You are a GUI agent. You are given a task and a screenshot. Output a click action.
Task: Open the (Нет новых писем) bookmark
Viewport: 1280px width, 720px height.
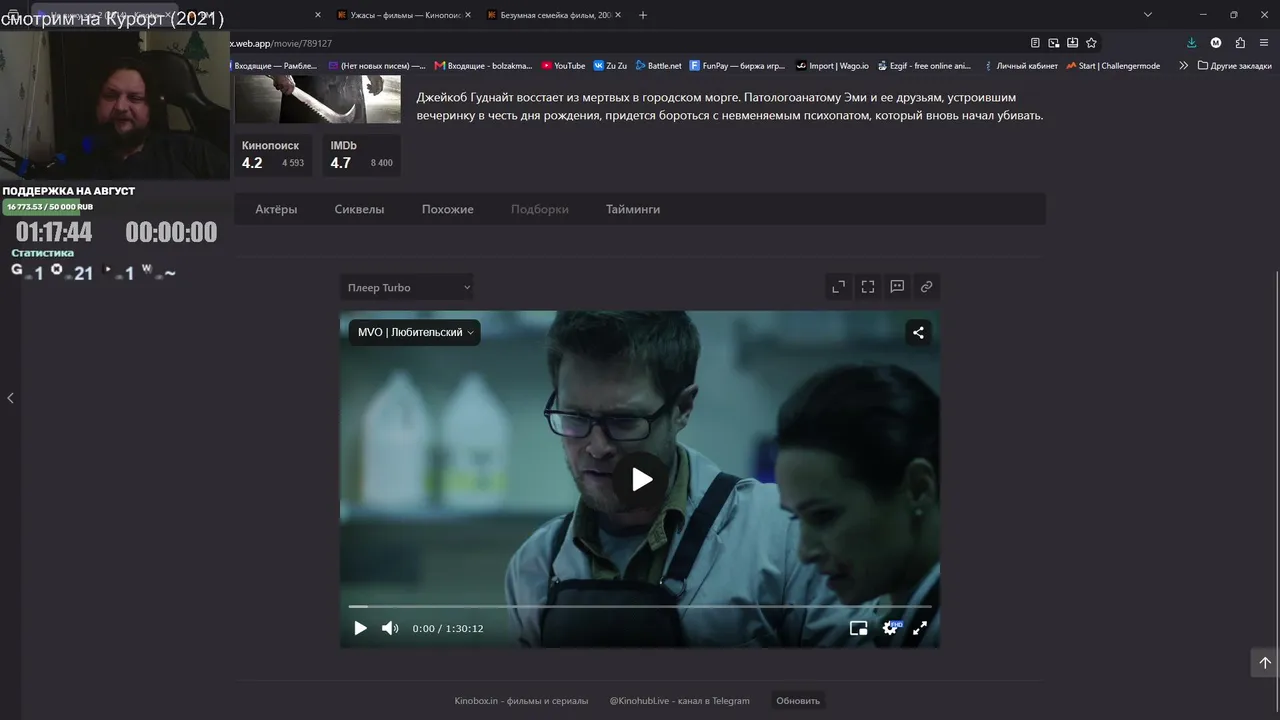point(377,66)
